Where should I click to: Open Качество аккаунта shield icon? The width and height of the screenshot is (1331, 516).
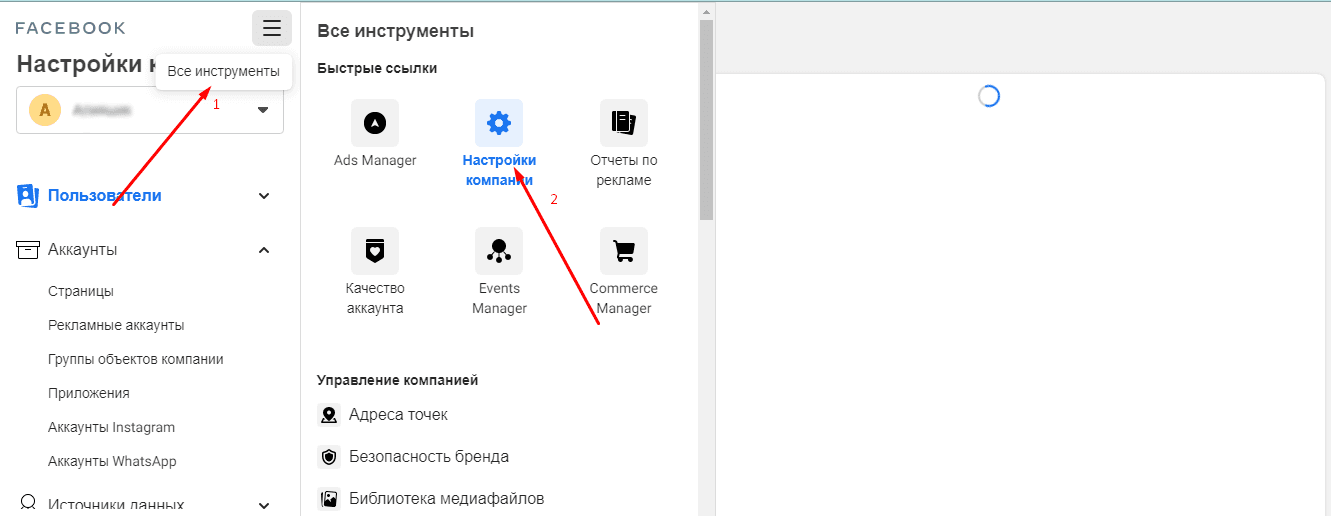pos(375,251)
